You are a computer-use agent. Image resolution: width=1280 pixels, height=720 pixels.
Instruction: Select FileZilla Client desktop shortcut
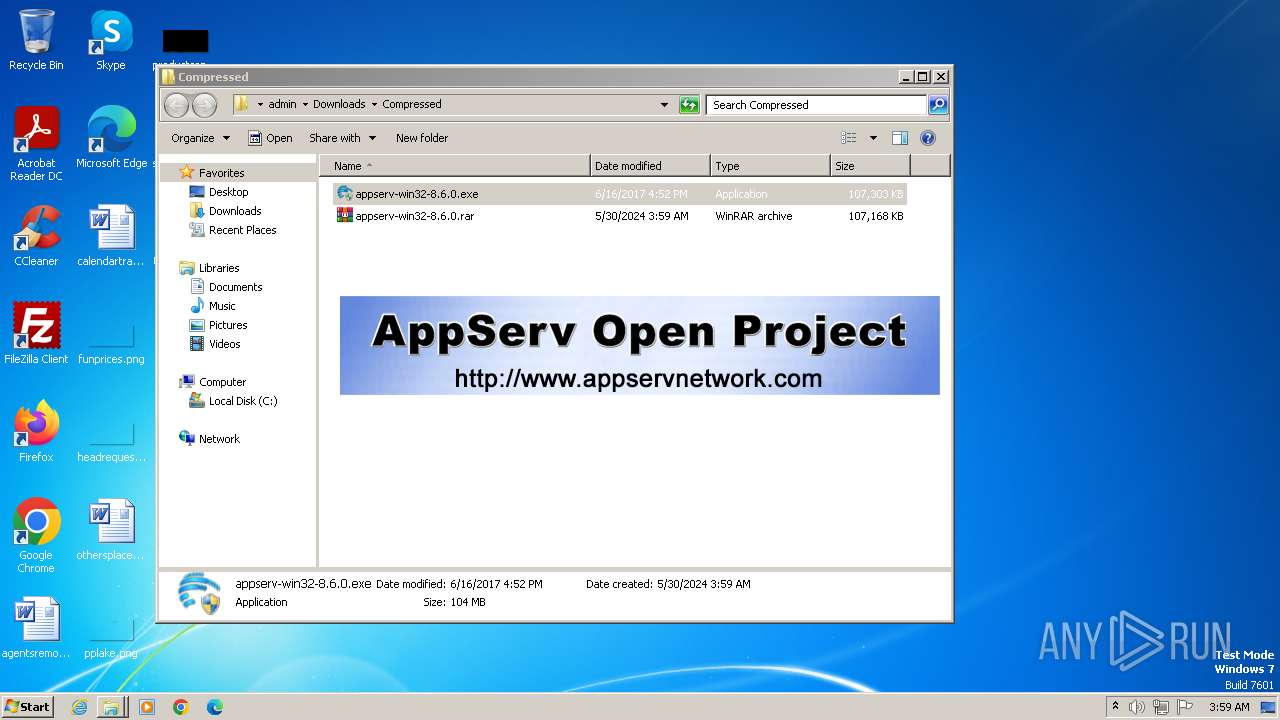click(x=36, y=334)
